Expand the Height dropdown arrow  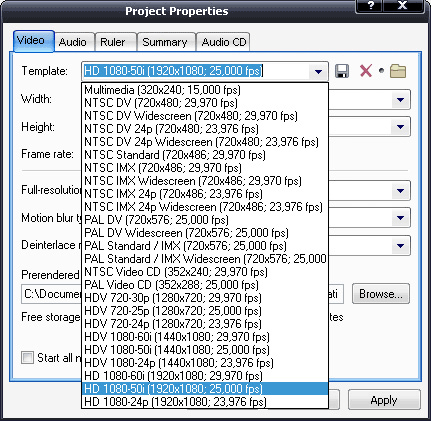400,127
